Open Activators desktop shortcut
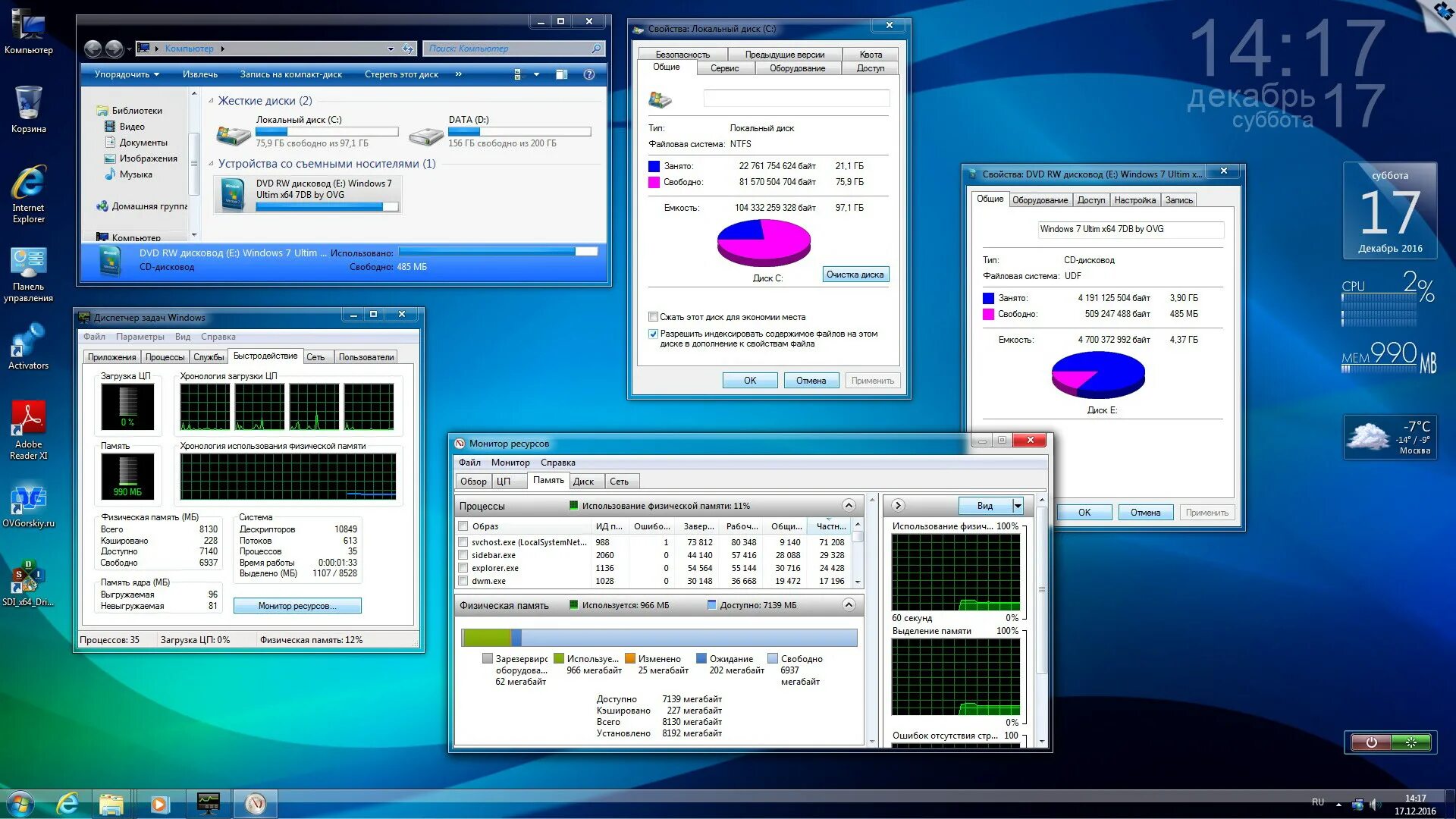Image resolution: width=1456 pixels, height=819 pixels. click(x=28, y=347)
